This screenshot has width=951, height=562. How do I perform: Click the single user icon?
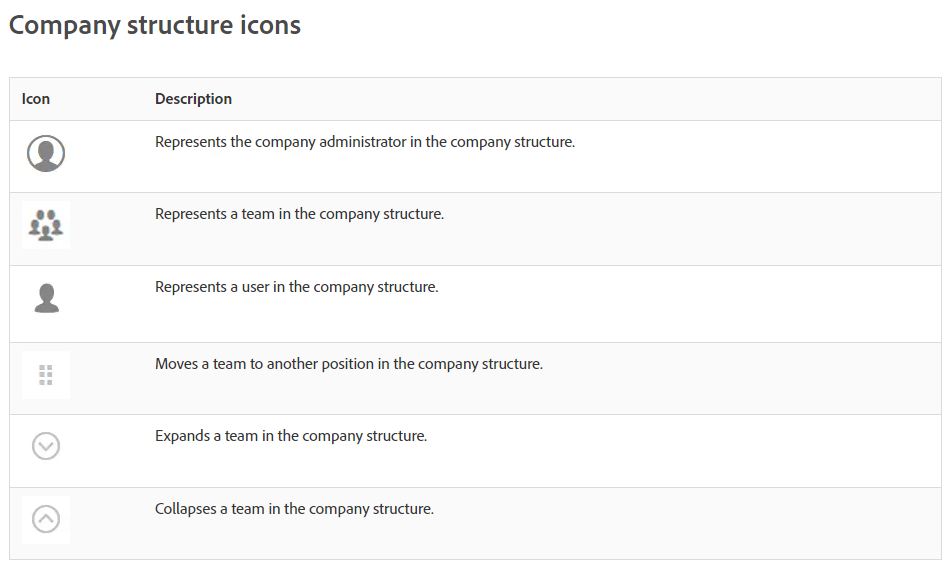(x=47, y=298)
